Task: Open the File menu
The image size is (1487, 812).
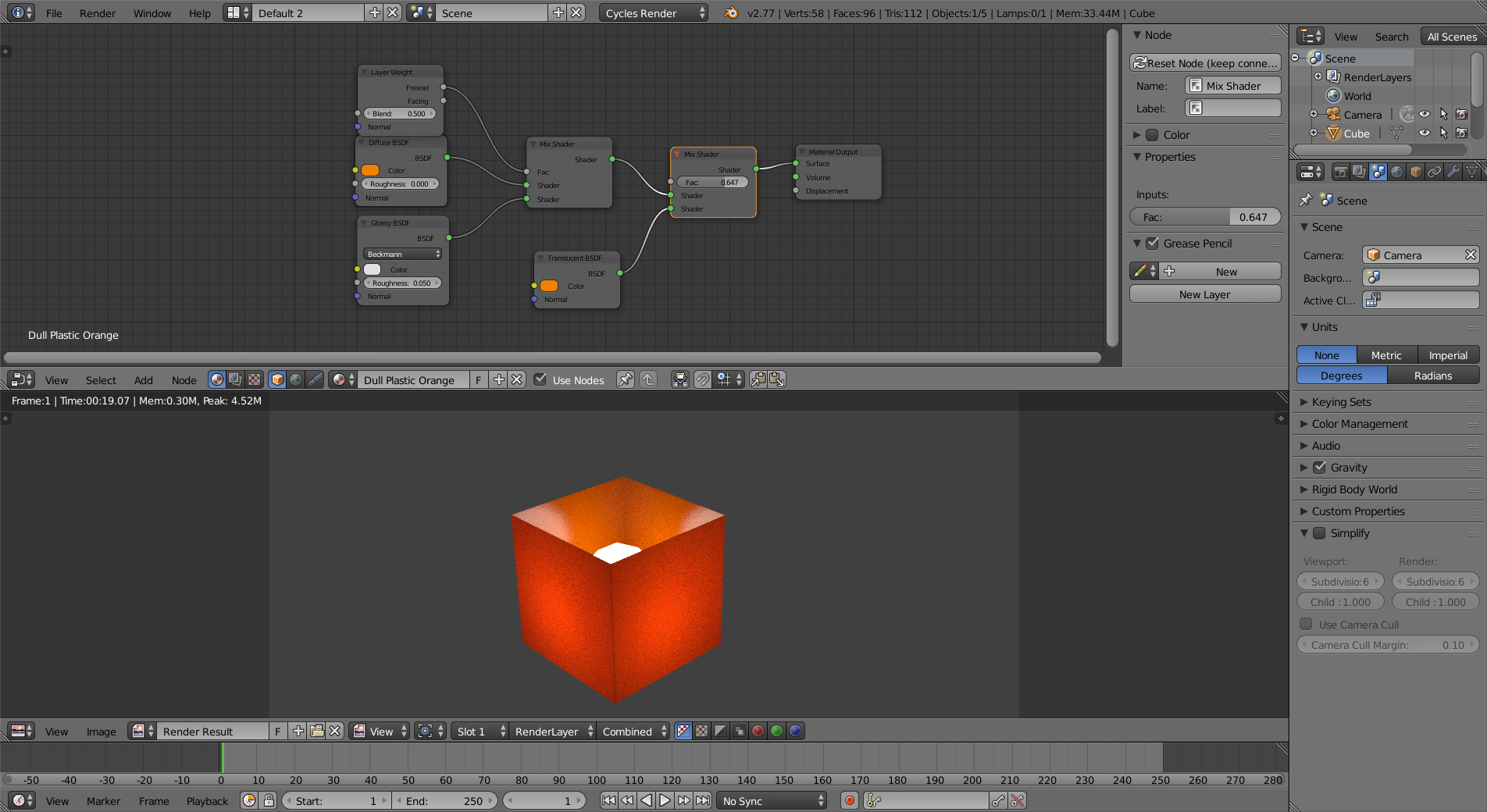Action: tap(54, 12)
